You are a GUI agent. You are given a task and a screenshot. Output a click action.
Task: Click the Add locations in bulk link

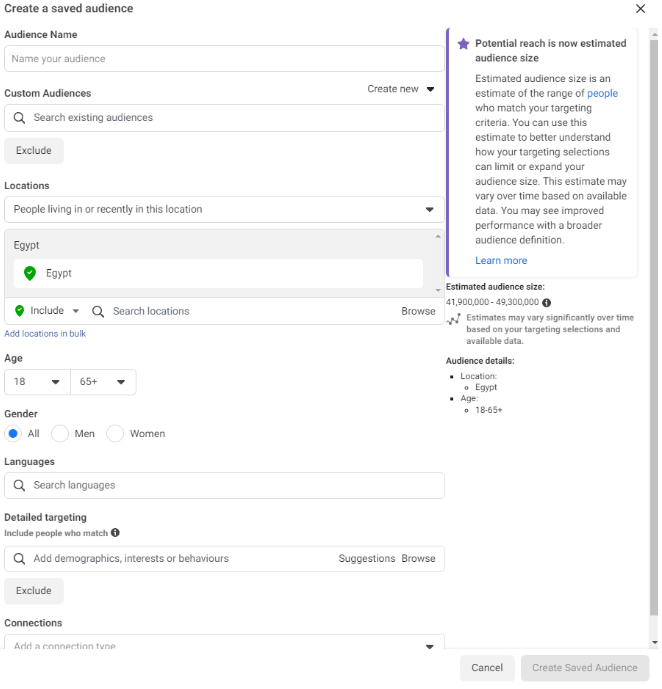[x=45, y=334]
